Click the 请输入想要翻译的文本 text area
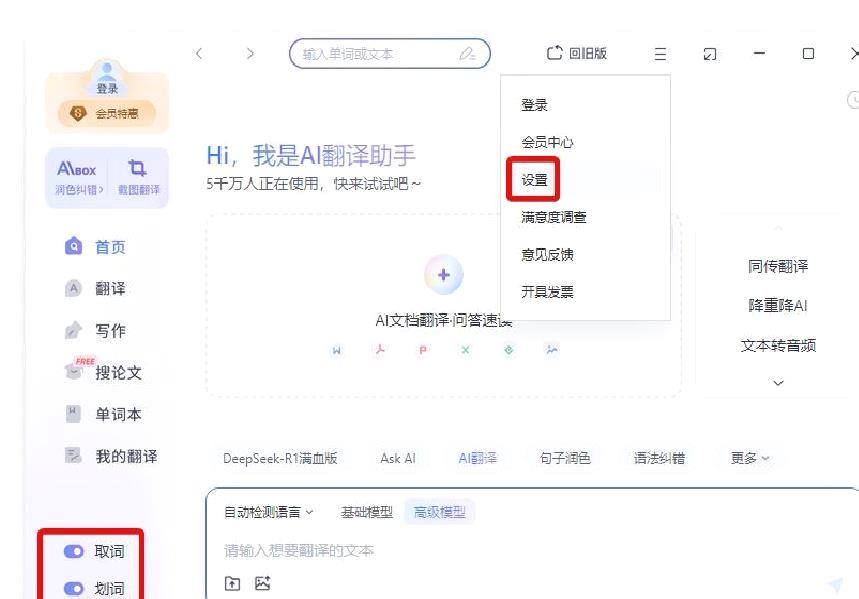 299,550
